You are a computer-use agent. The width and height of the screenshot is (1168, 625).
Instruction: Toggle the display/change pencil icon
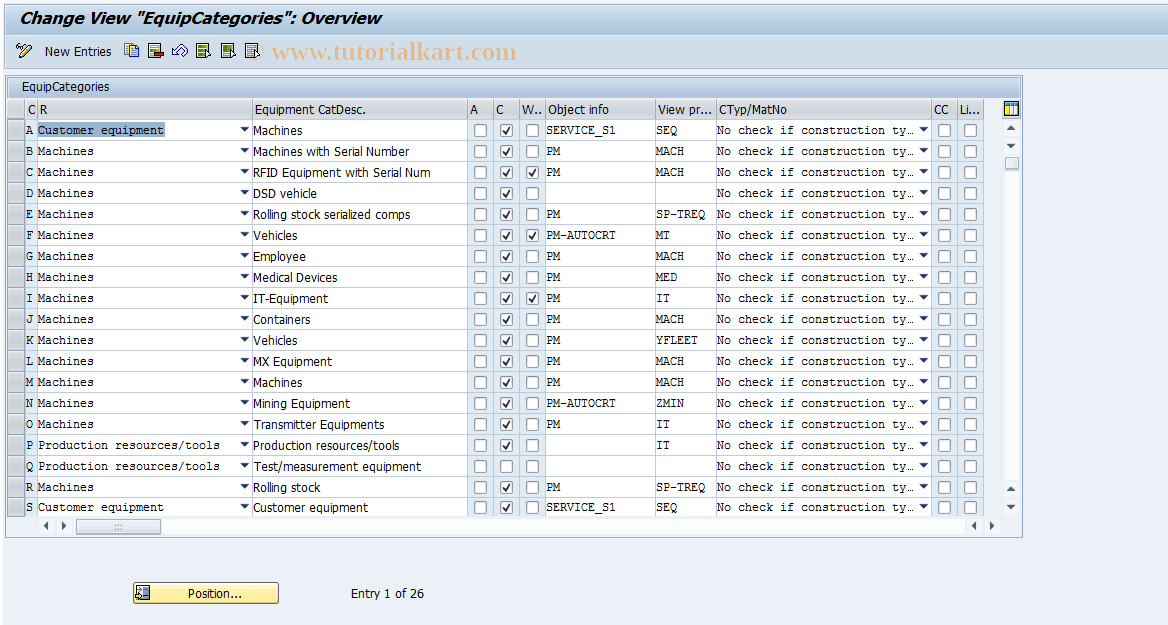point(24,51)
